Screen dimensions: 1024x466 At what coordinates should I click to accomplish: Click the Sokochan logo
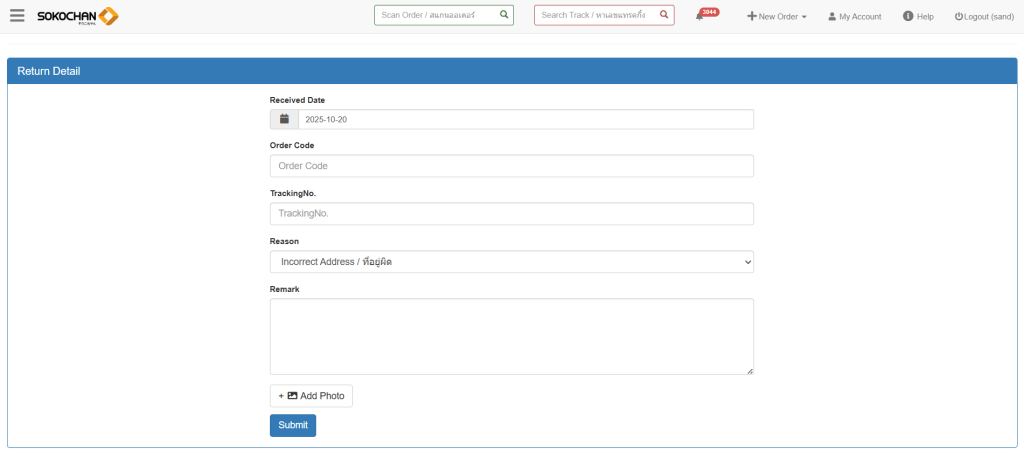pos(77,16)
